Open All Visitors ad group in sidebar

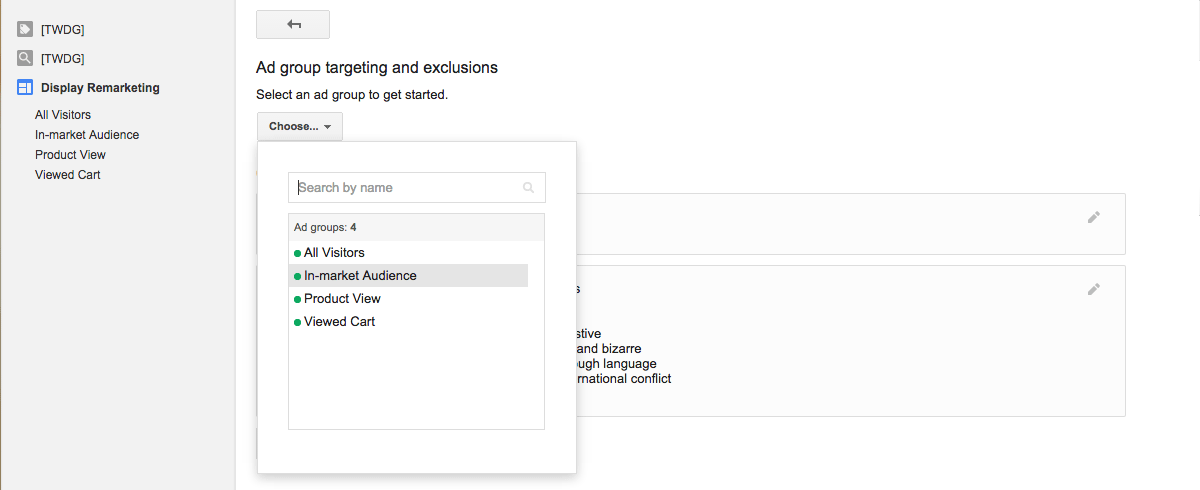tap(63, 115)
